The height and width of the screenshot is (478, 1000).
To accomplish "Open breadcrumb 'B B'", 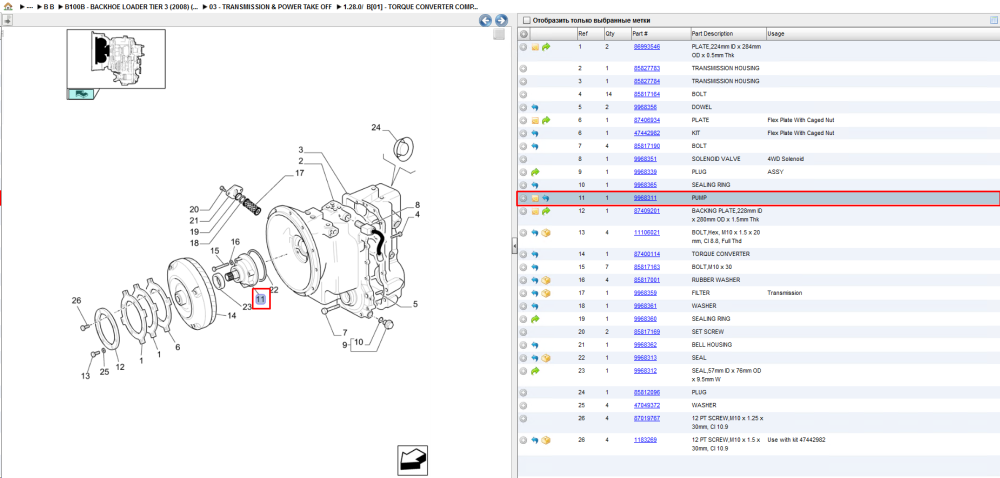I will (x=49, y=6).
